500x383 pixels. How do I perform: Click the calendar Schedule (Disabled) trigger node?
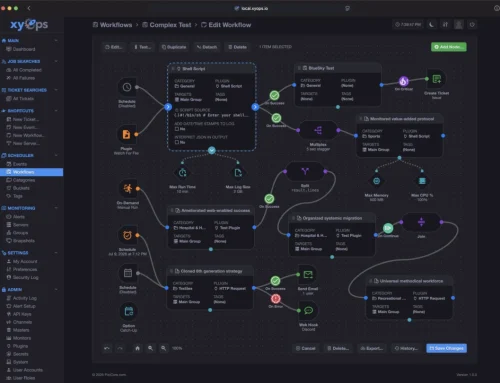(x=128, y=273)
